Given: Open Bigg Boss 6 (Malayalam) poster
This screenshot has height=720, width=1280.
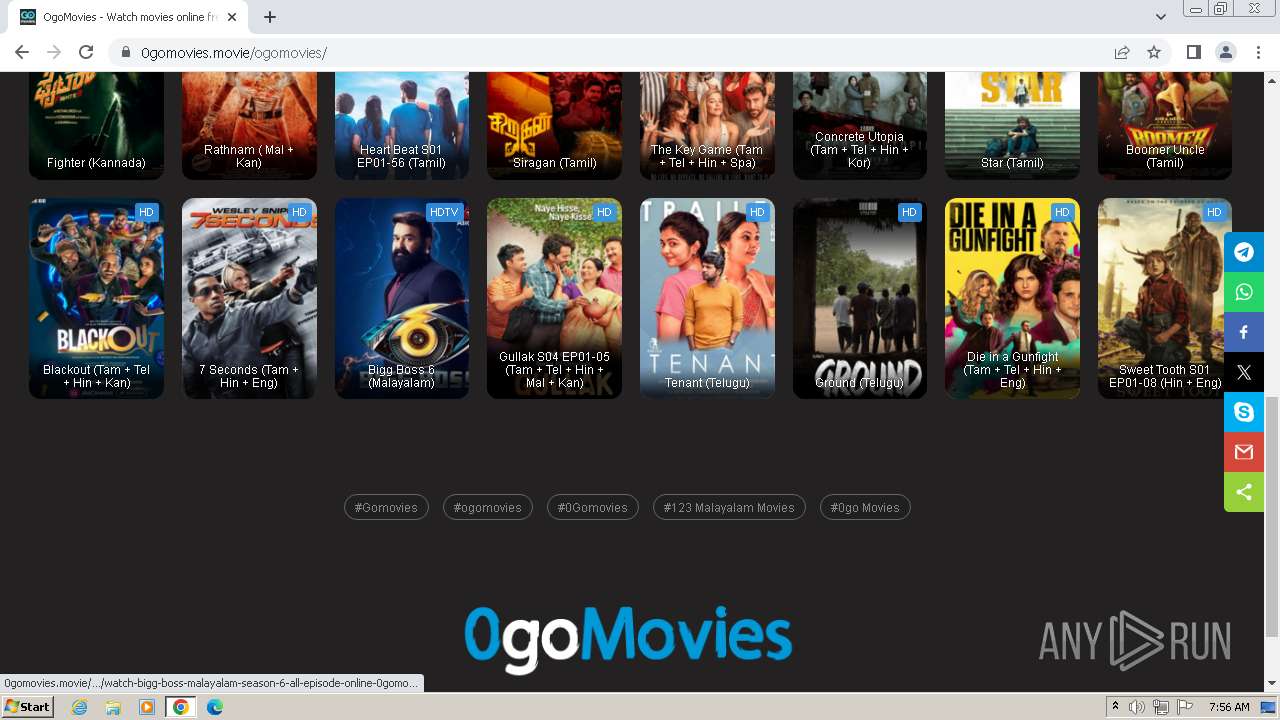Looking at the screenshot, I should tap(402, 298).
